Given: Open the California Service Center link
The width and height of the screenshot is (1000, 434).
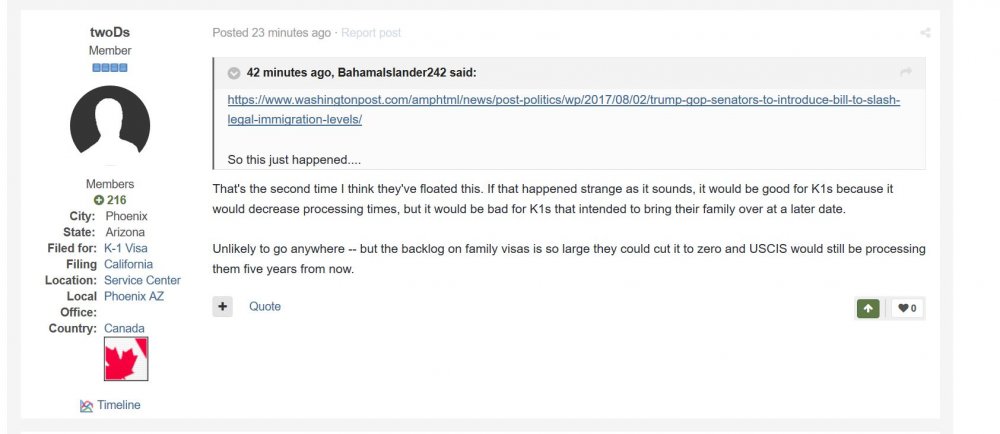Looking at the screenshot, I should [x=142, y=272].
